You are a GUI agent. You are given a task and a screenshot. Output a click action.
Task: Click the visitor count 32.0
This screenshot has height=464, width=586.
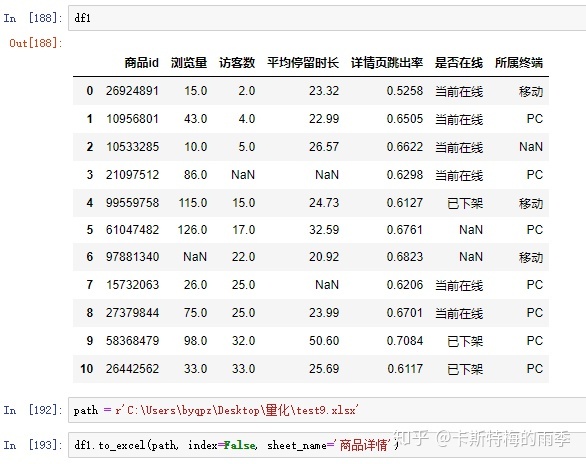(243, 341)
